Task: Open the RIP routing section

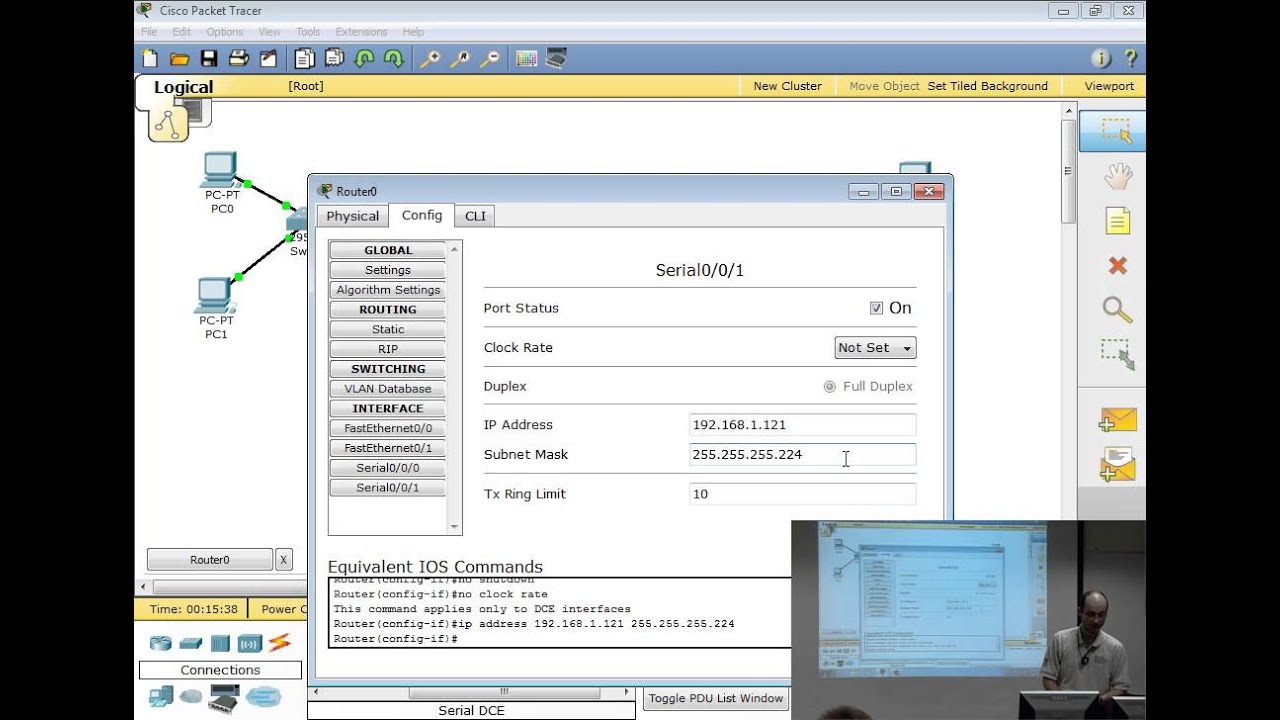Action: pos(388,349)
